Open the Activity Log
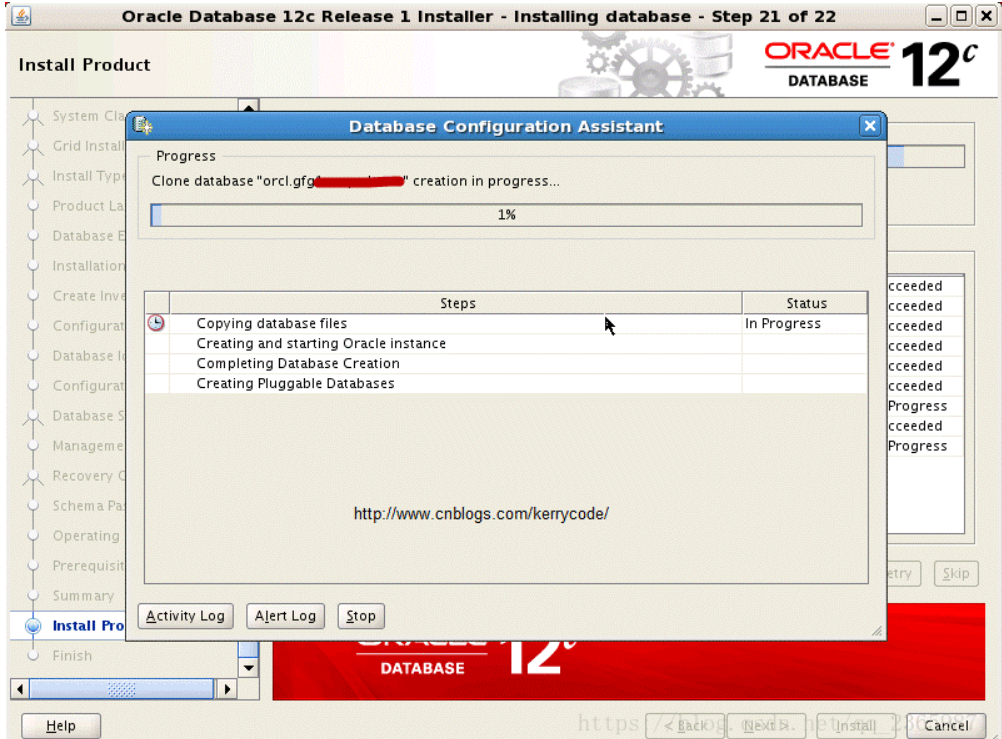 pyautogui.click(x=185, y=616)
